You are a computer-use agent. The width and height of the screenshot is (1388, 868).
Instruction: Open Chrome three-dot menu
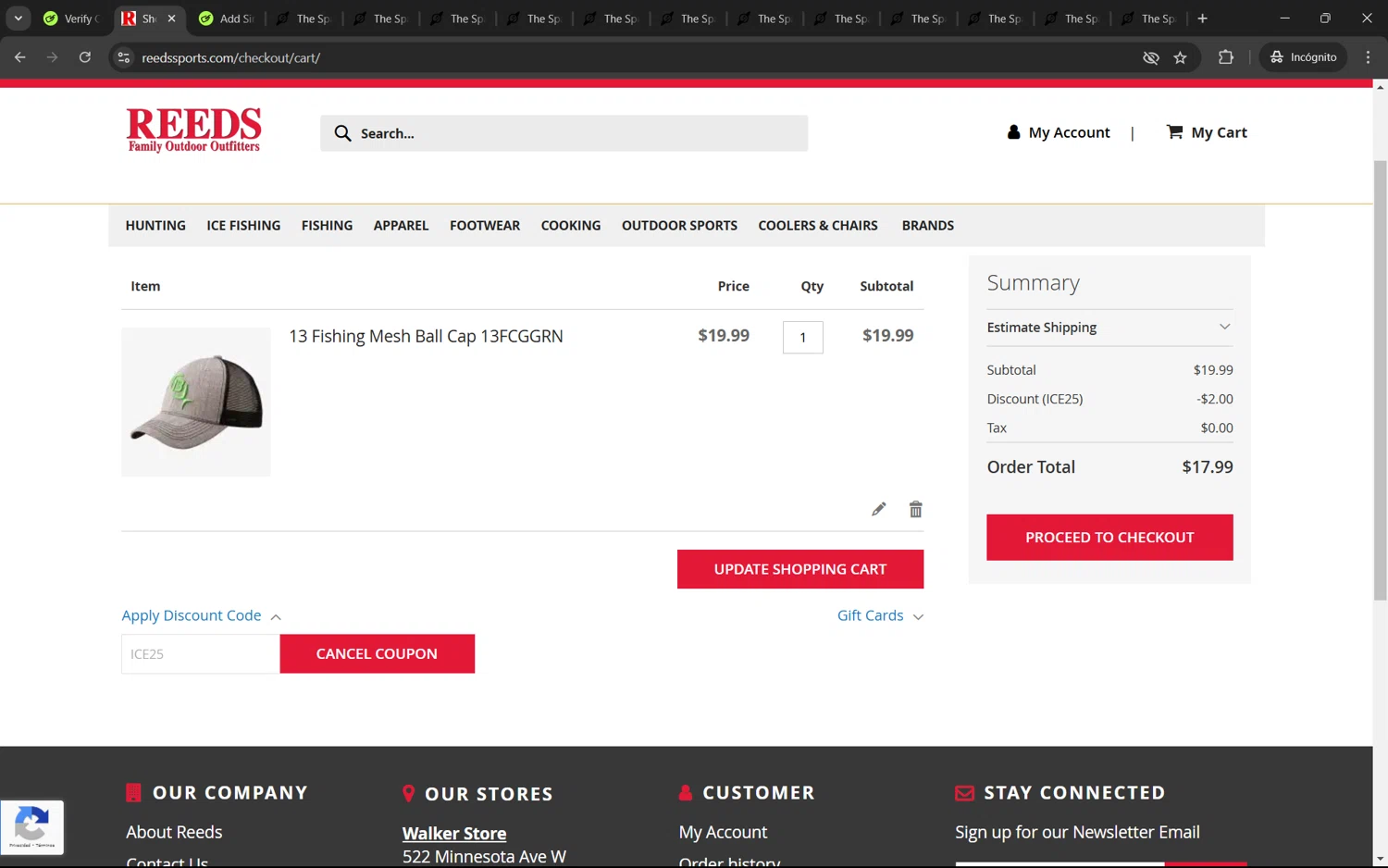(x=1368, y=57)
